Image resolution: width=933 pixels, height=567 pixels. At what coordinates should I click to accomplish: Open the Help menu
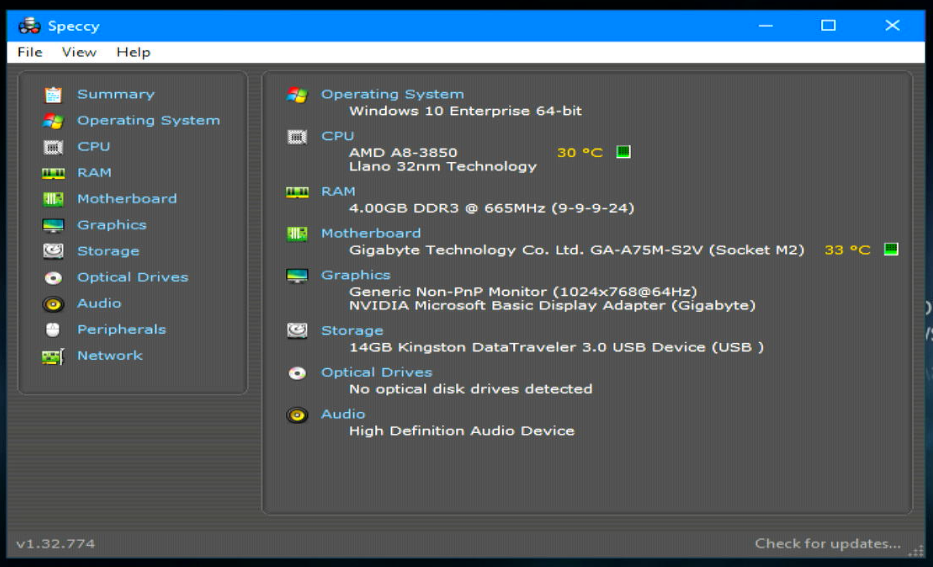(133, 52)
